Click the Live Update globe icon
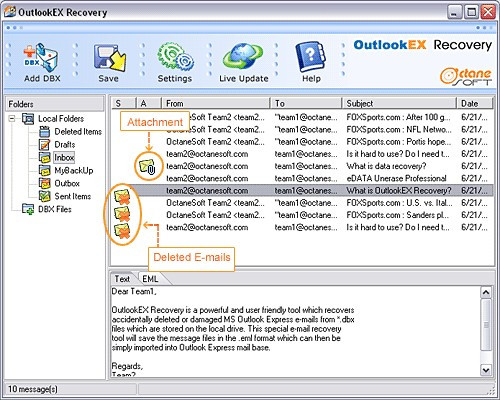The width and height of the screenshot is (500, 400). click(243, 57)
